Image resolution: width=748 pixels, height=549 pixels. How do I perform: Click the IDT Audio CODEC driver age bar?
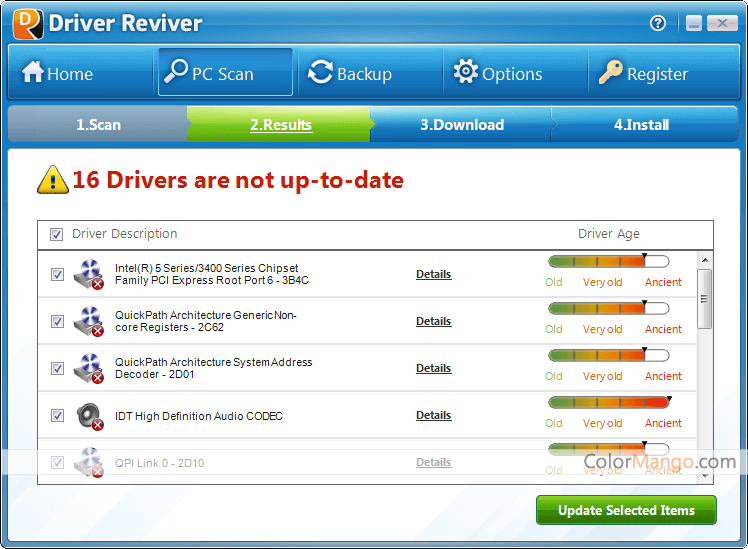[609, 402]
